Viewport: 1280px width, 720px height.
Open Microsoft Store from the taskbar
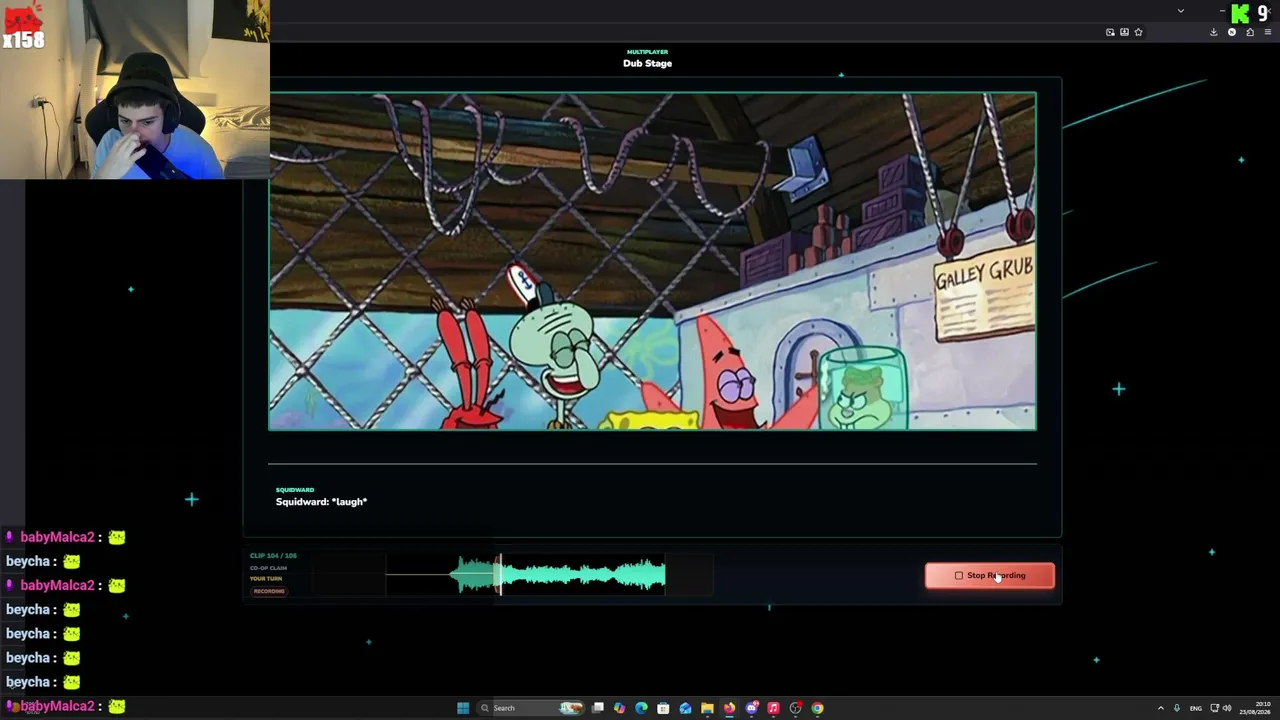(663, 708)
